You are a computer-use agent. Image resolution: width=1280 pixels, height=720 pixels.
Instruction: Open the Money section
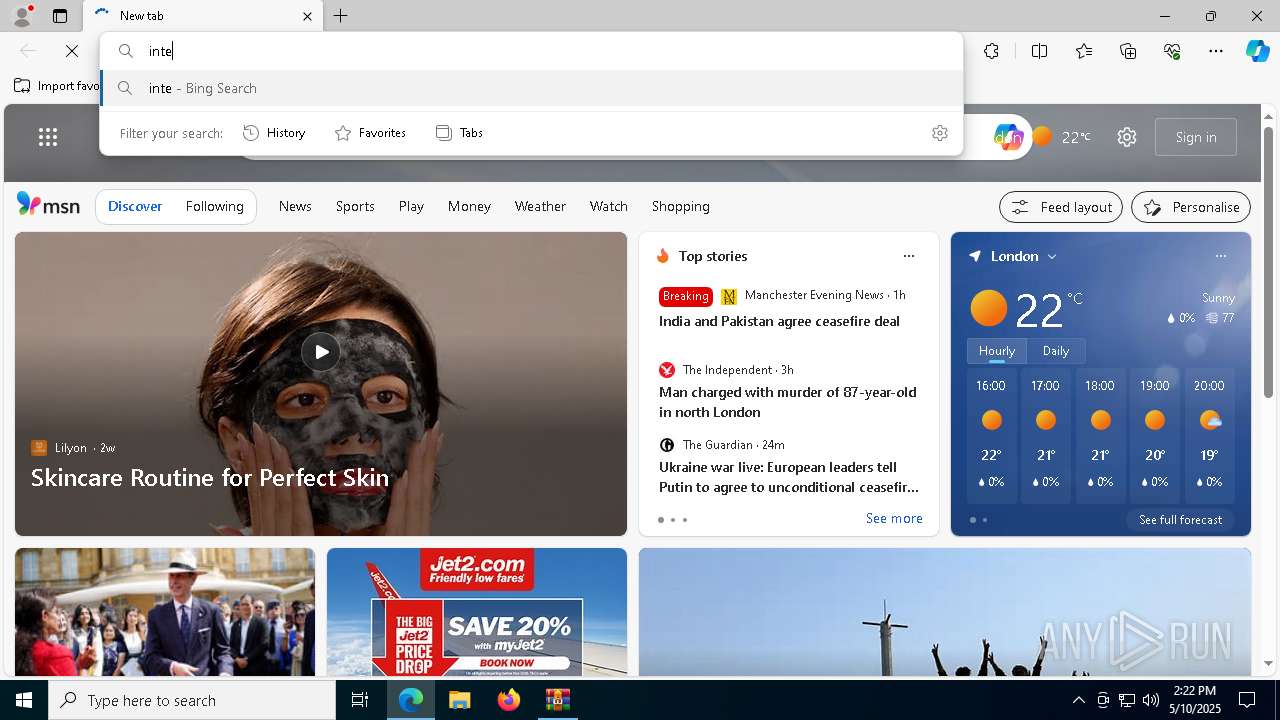tap(469, 206)
